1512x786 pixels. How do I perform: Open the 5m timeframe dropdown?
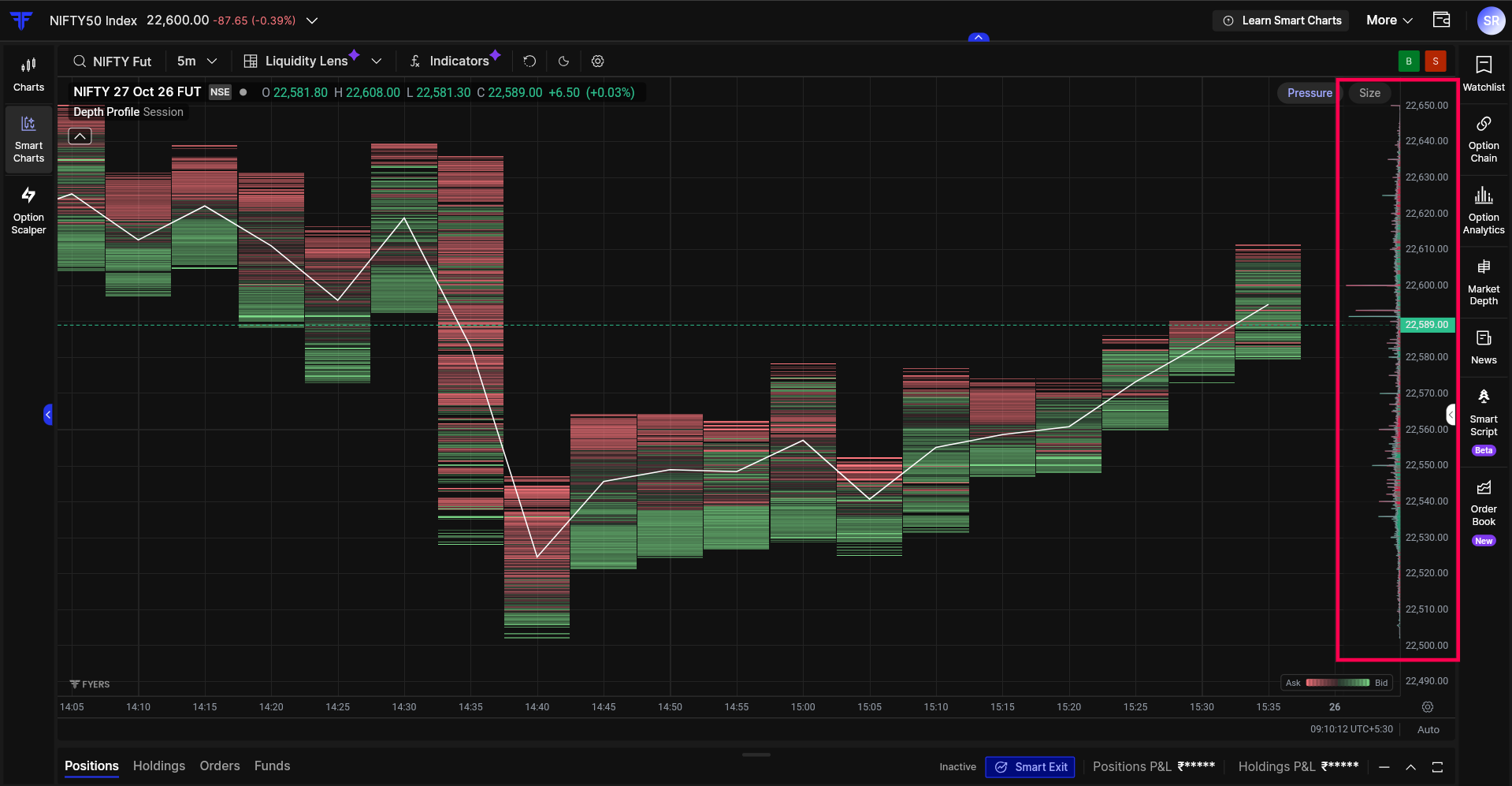pyautogui.click(x=196, y=61)
